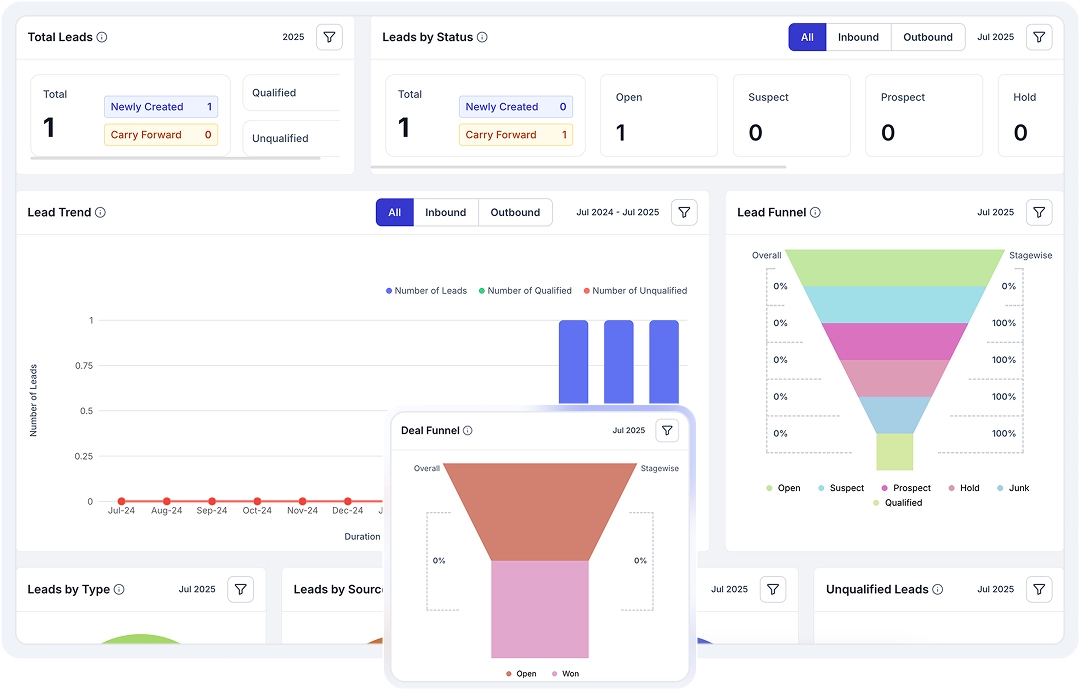Click the Lead Trend filter icon
1080x690 pixels.
click(684, 212)
